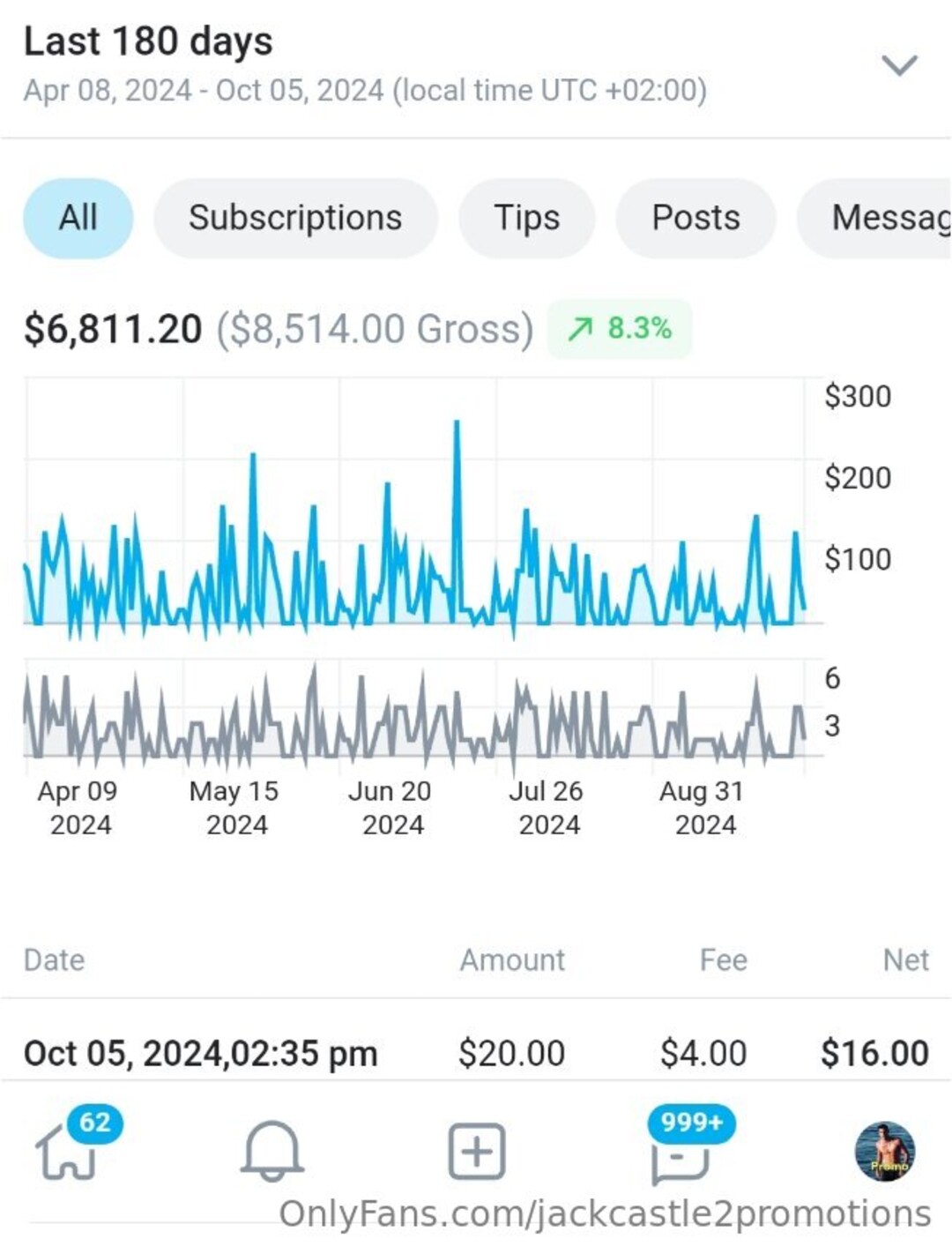Expand the date range chevron
The height and width of the screenshot is (1254, 952).
click(x=899, y=65)
